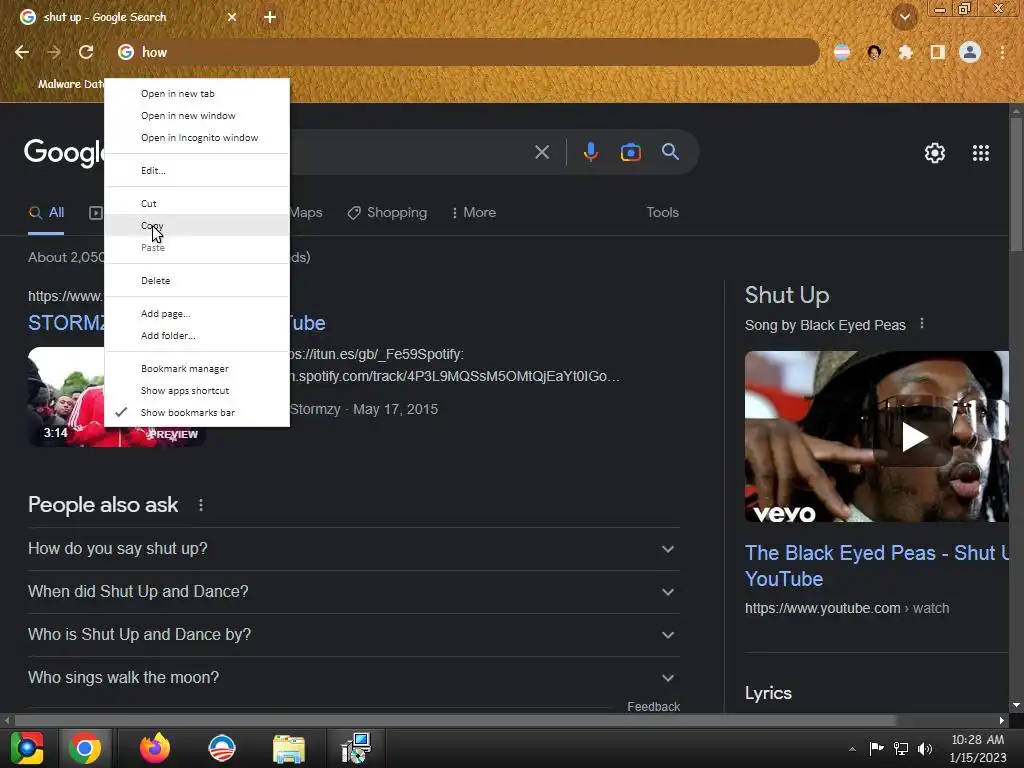Clear the Google search box with X
1024x768 pixels.
coord(541,152)
